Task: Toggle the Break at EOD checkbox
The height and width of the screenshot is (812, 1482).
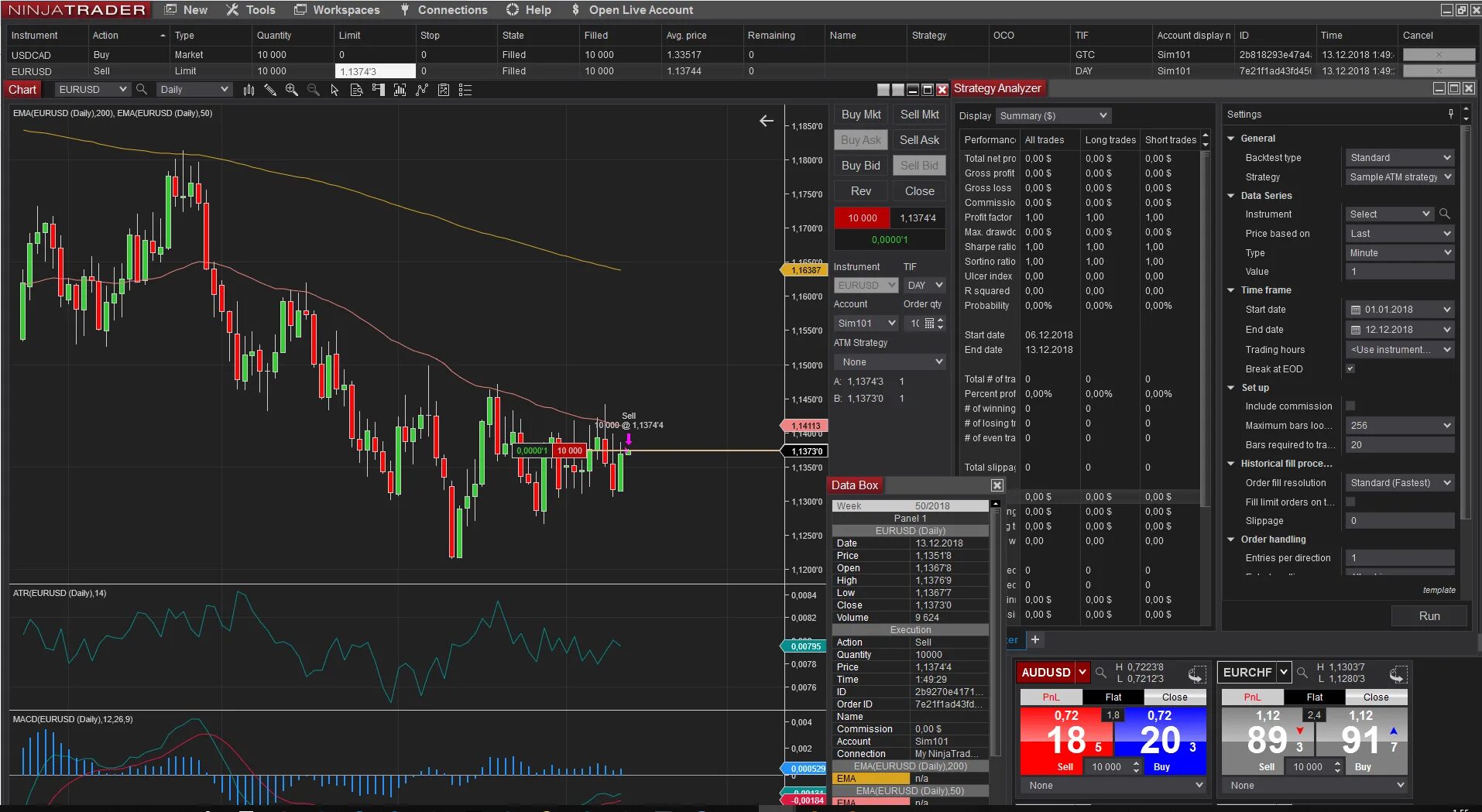Action: tap(1350, 368)
